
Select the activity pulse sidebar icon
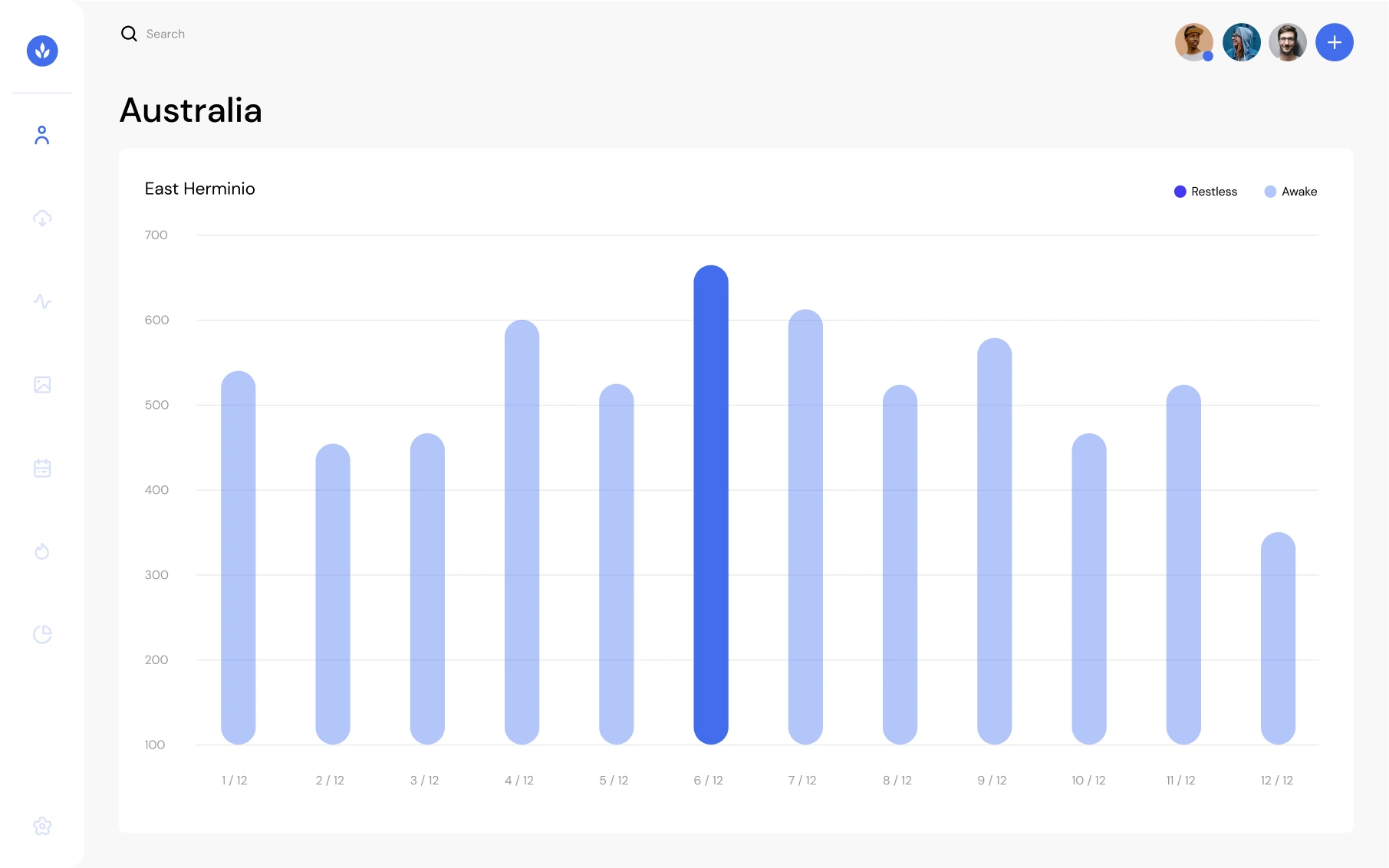(42, 301)
